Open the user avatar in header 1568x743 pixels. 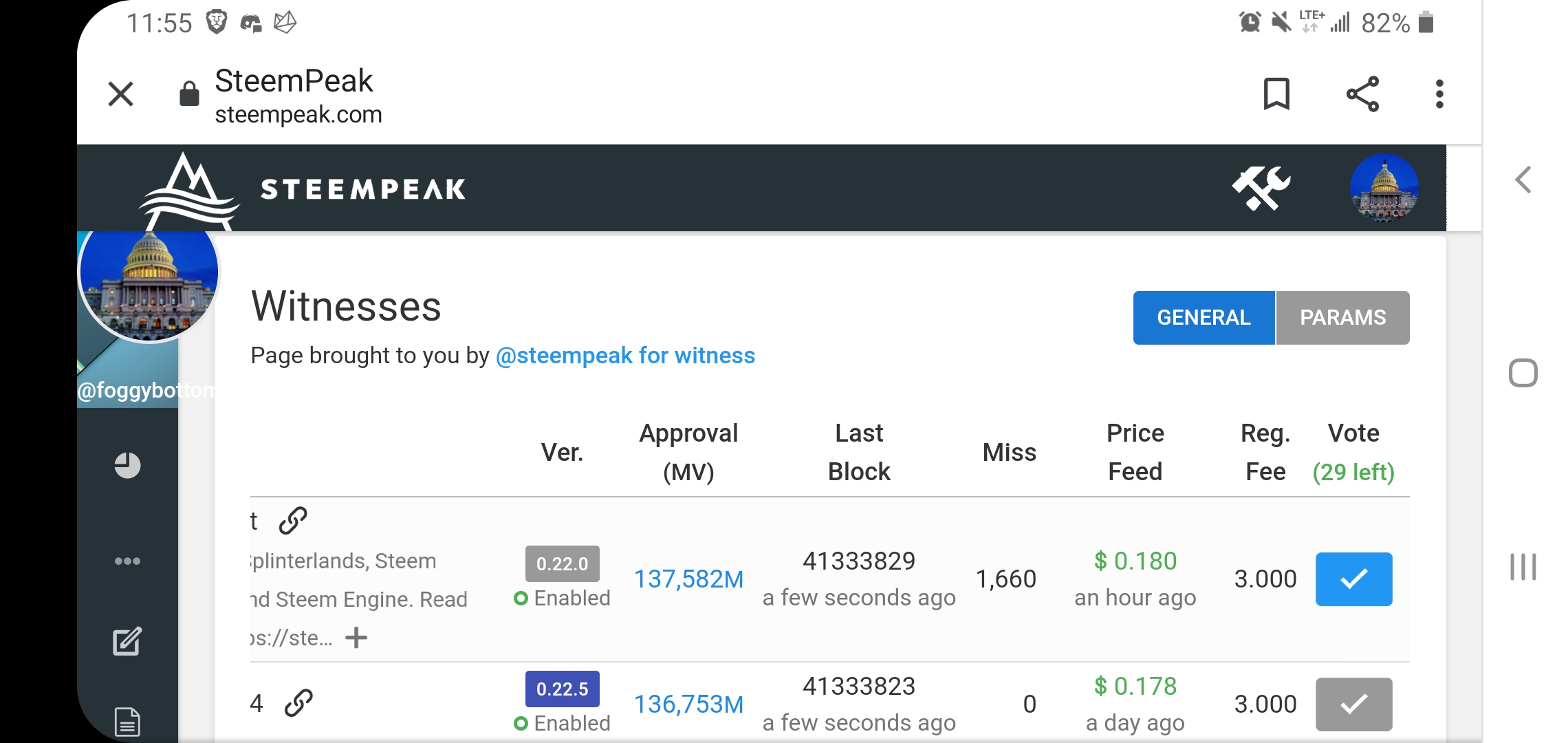tap(1384, 188)
